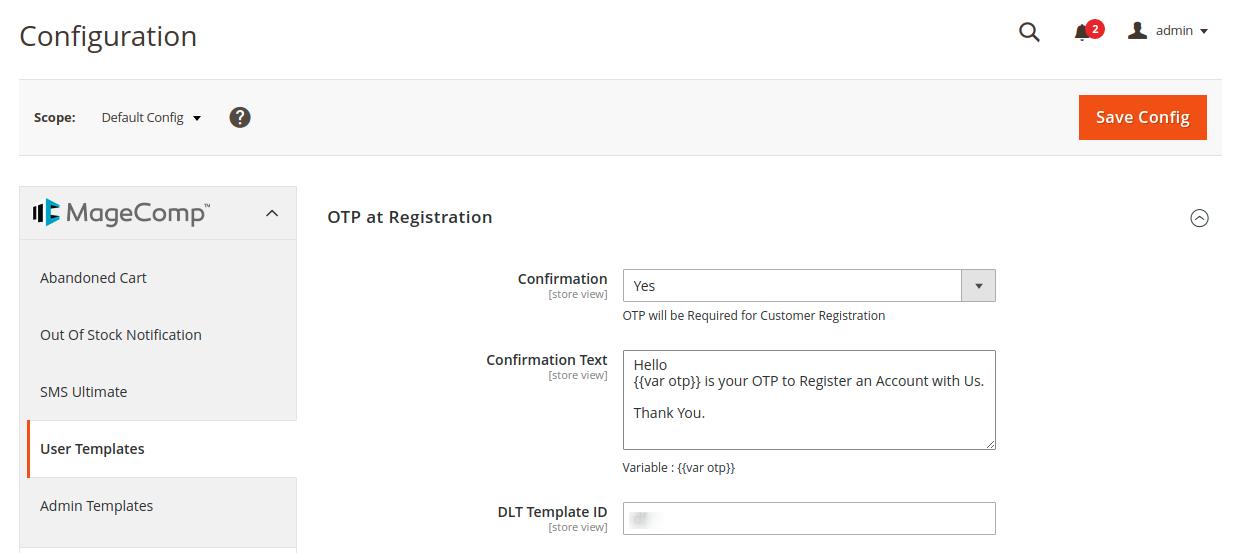Open the Default Config scope selector
The width and height of the screenshot is (1252, 553).
151,117
